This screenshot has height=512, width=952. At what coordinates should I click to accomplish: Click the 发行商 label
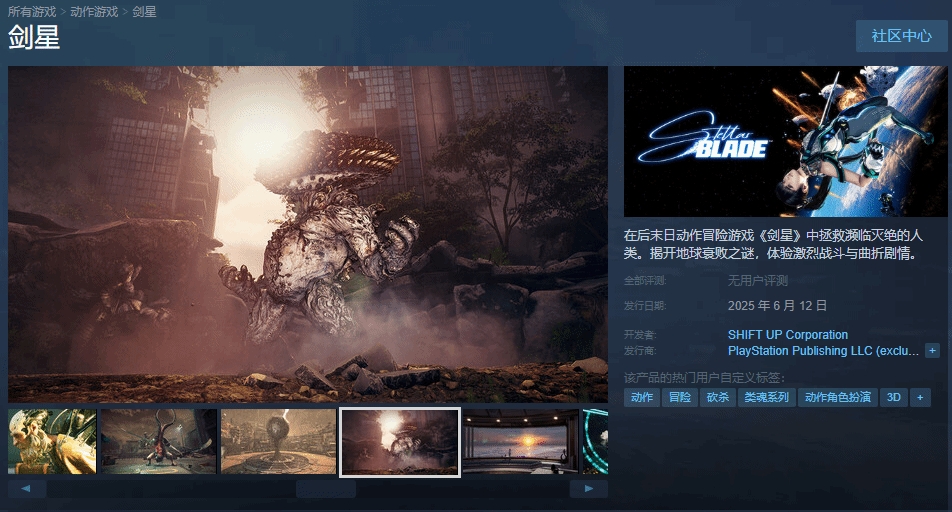click(x=640, y=350)
